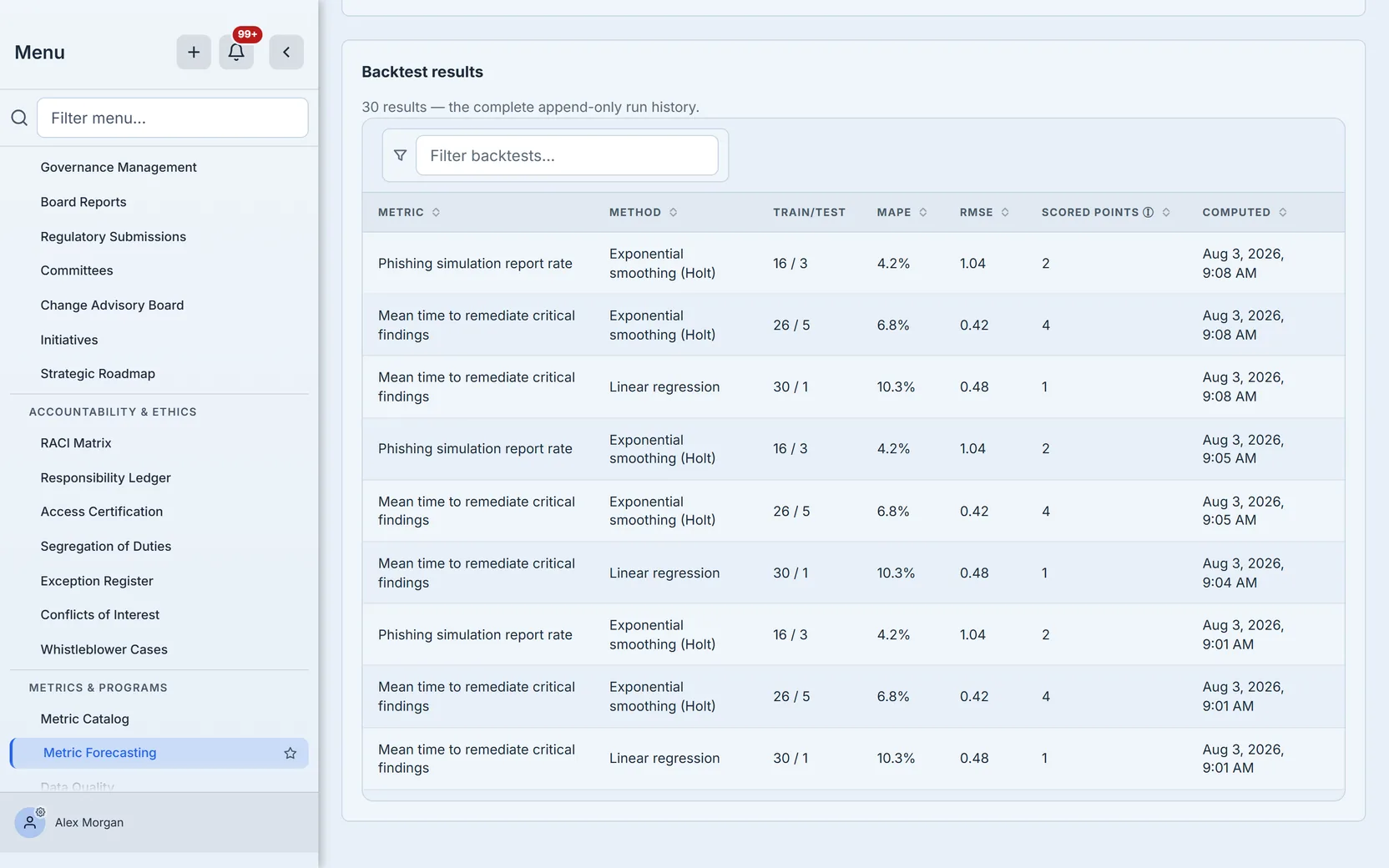The width and height of the screenshot is (1389, 868).
Task: Open Change Advisory Board
Action: click(x=112, y=305)
